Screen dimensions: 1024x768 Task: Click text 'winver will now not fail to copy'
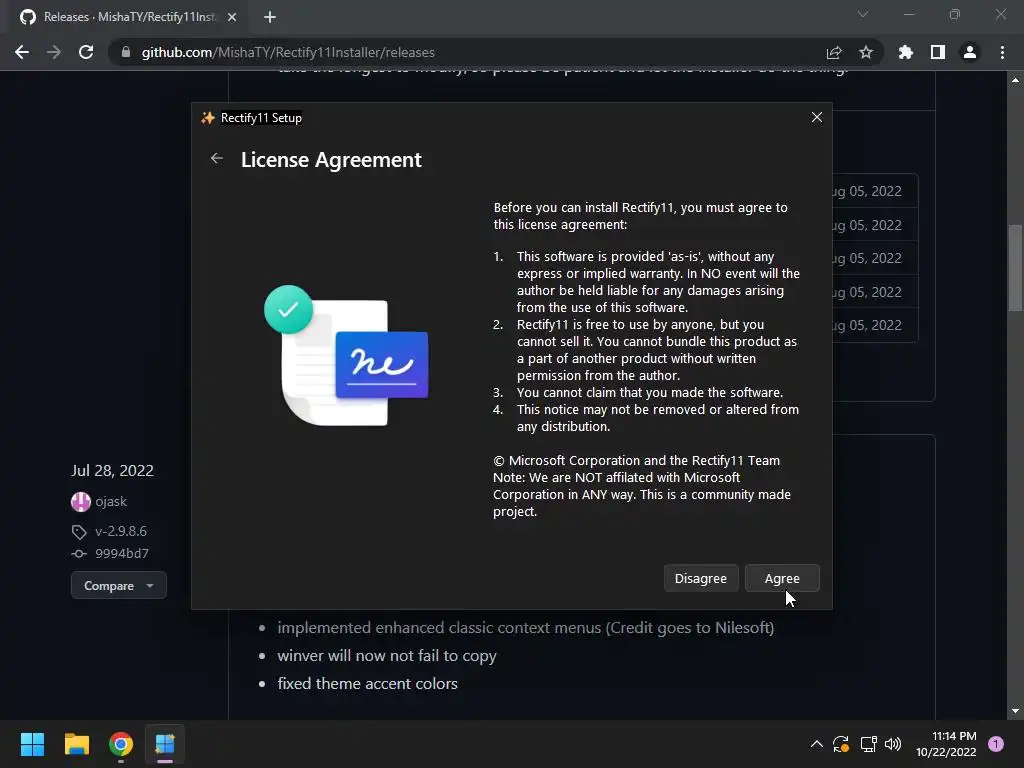point(387,656)
